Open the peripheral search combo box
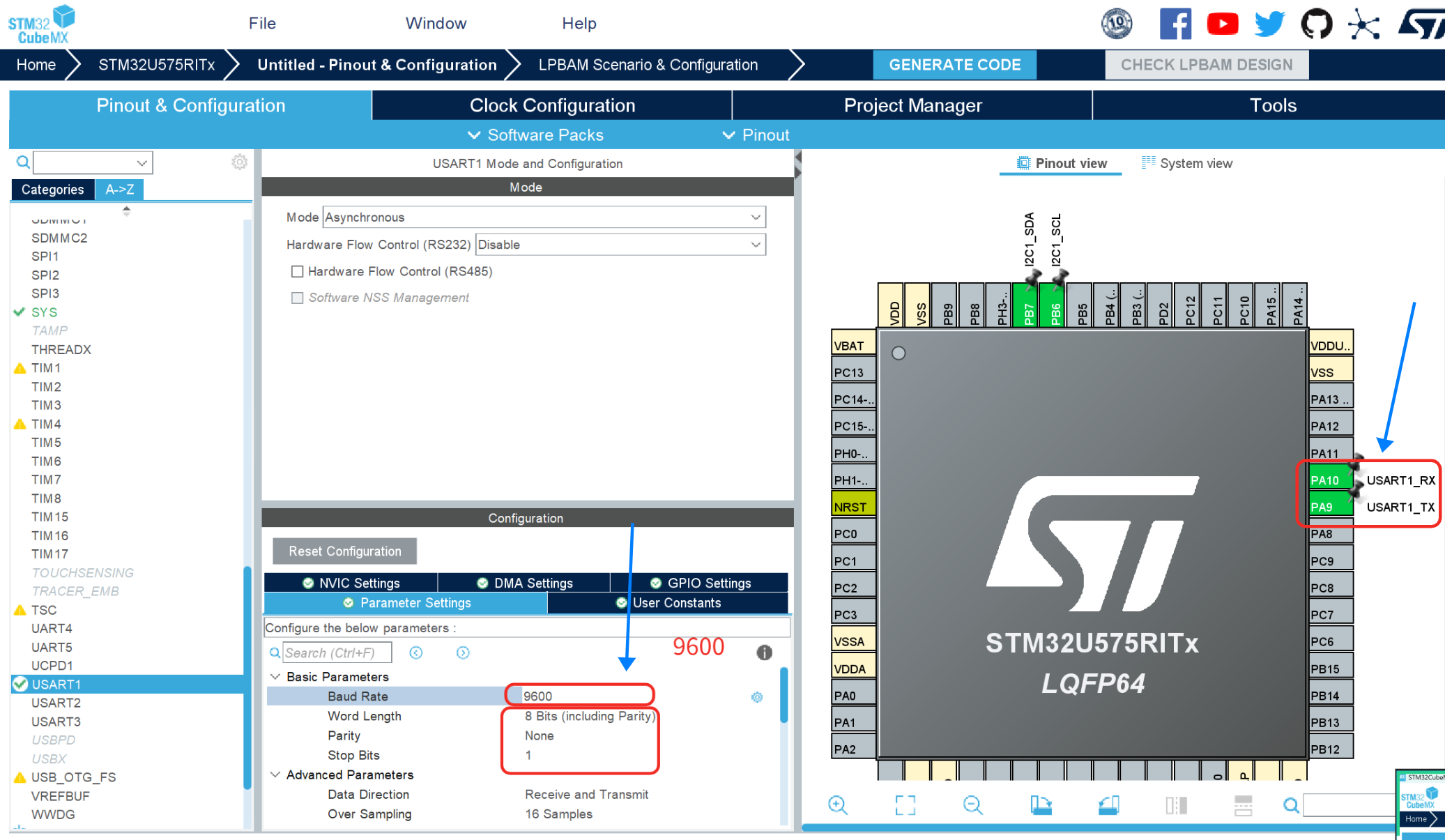Viewport: 1445px width, 840px height. click(93, 162)
